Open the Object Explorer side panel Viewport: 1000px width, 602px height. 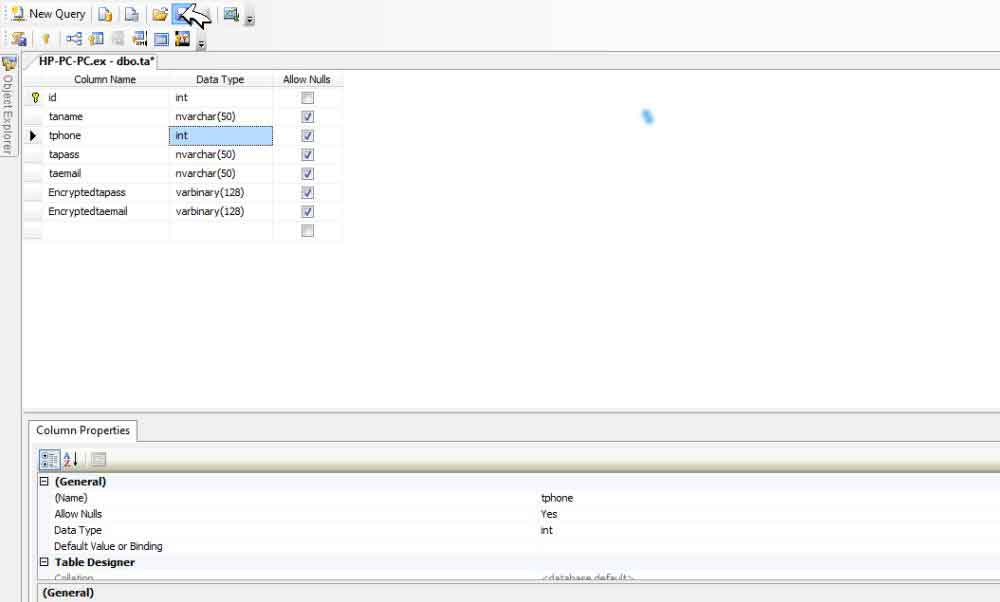click(x=9, y=110)
